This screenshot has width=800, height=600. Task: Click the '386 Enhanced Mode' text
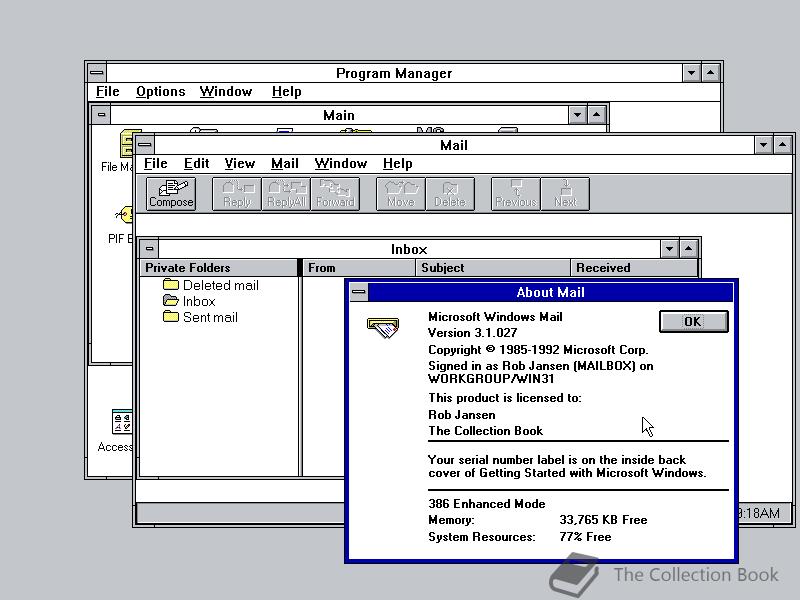coord(487,504)
